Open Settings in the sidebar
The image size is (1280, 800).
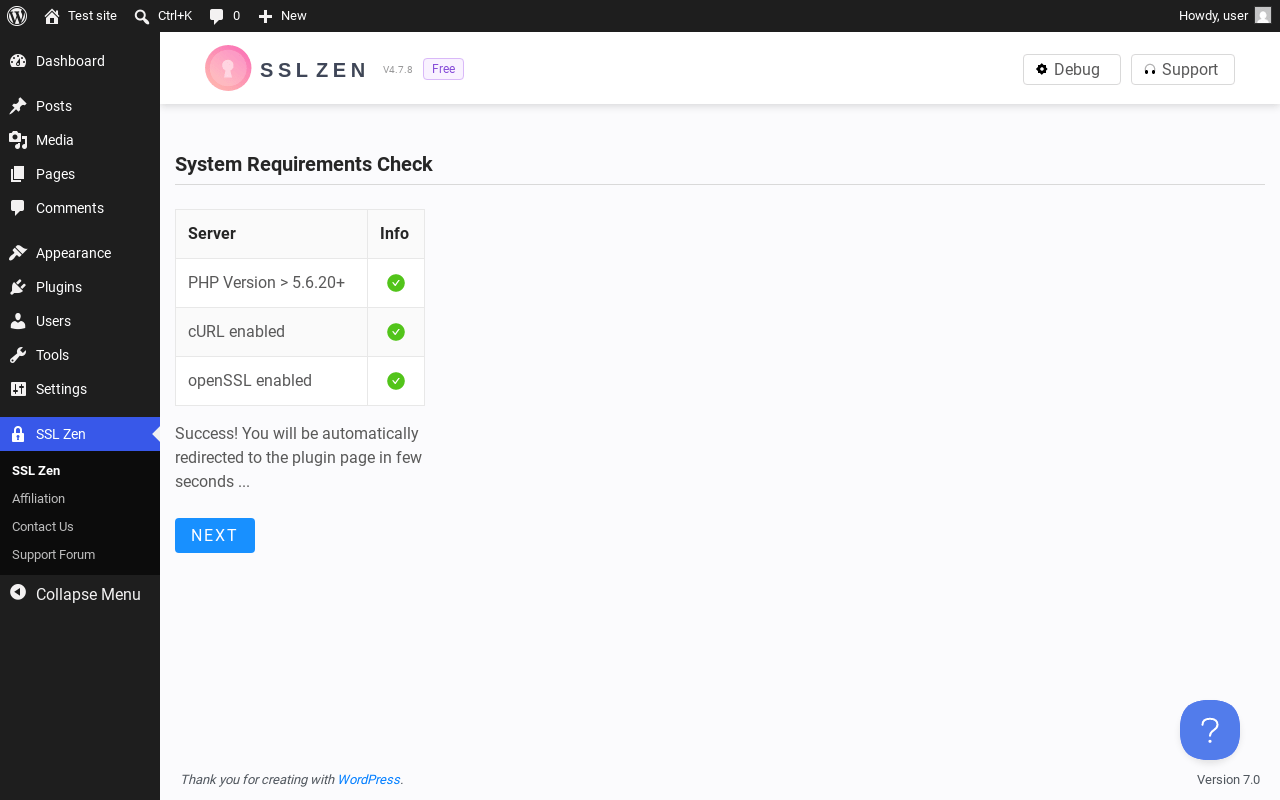point(80,389)
